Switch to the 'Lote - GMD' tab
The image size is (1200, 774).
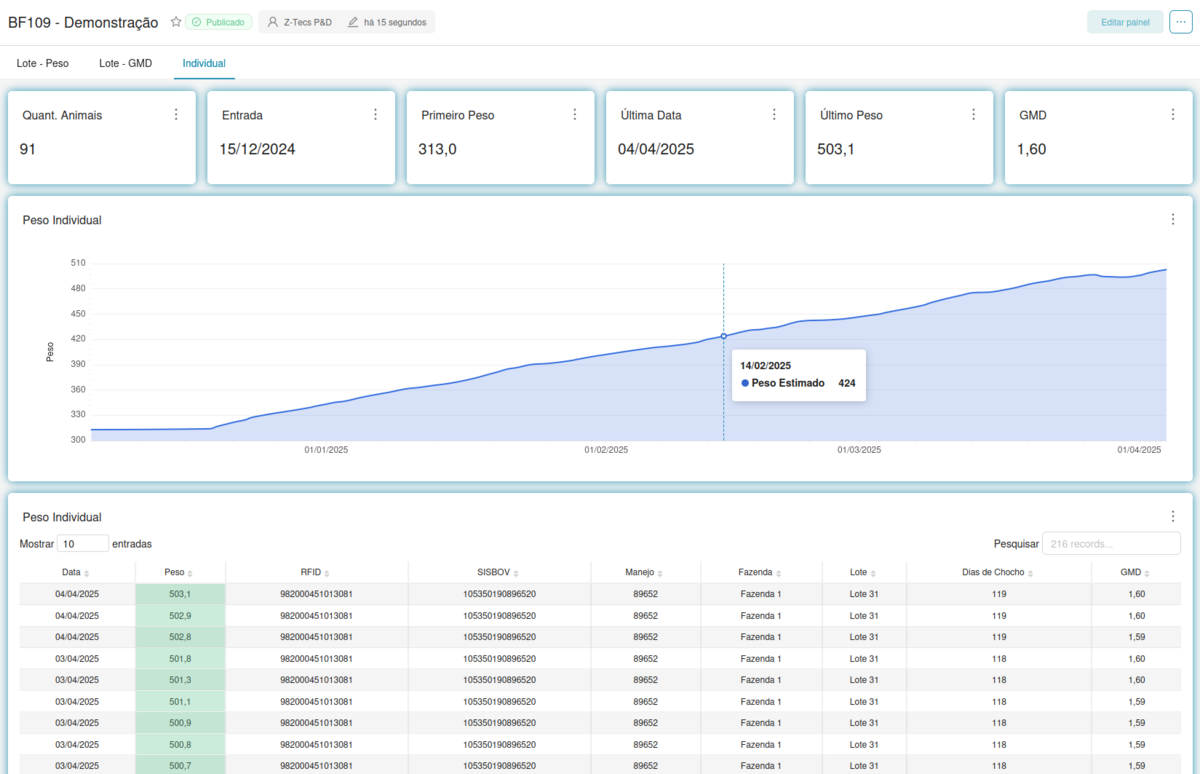(x=125, y=62)
